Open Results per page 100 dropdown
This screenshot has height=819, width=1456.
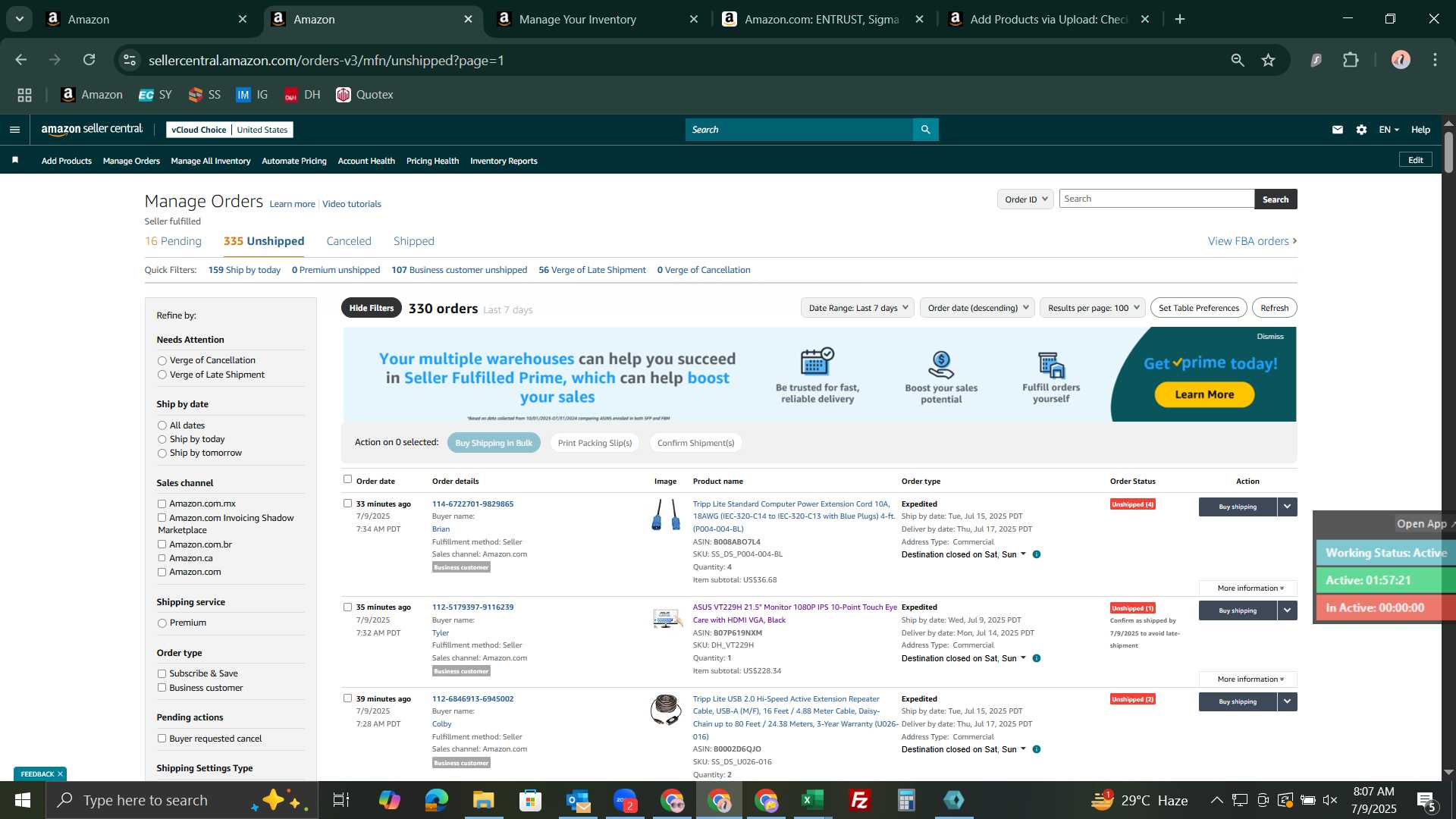[1093, 308]
